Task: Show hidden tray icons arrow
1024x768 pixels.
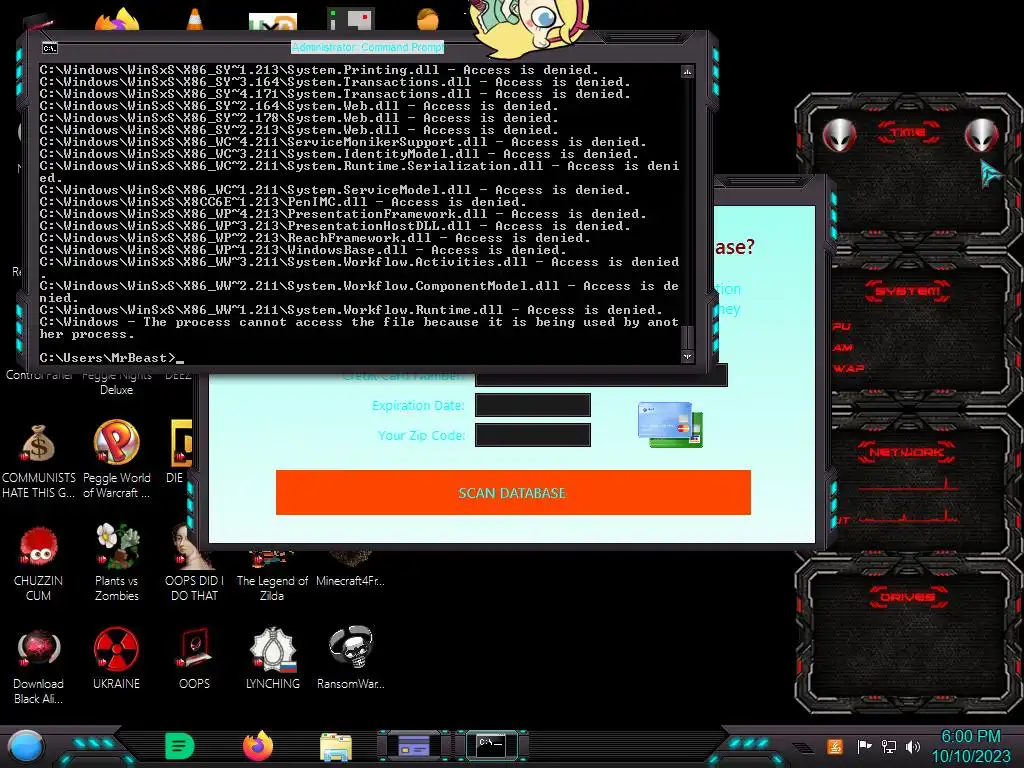Action: tap(803, 747)
